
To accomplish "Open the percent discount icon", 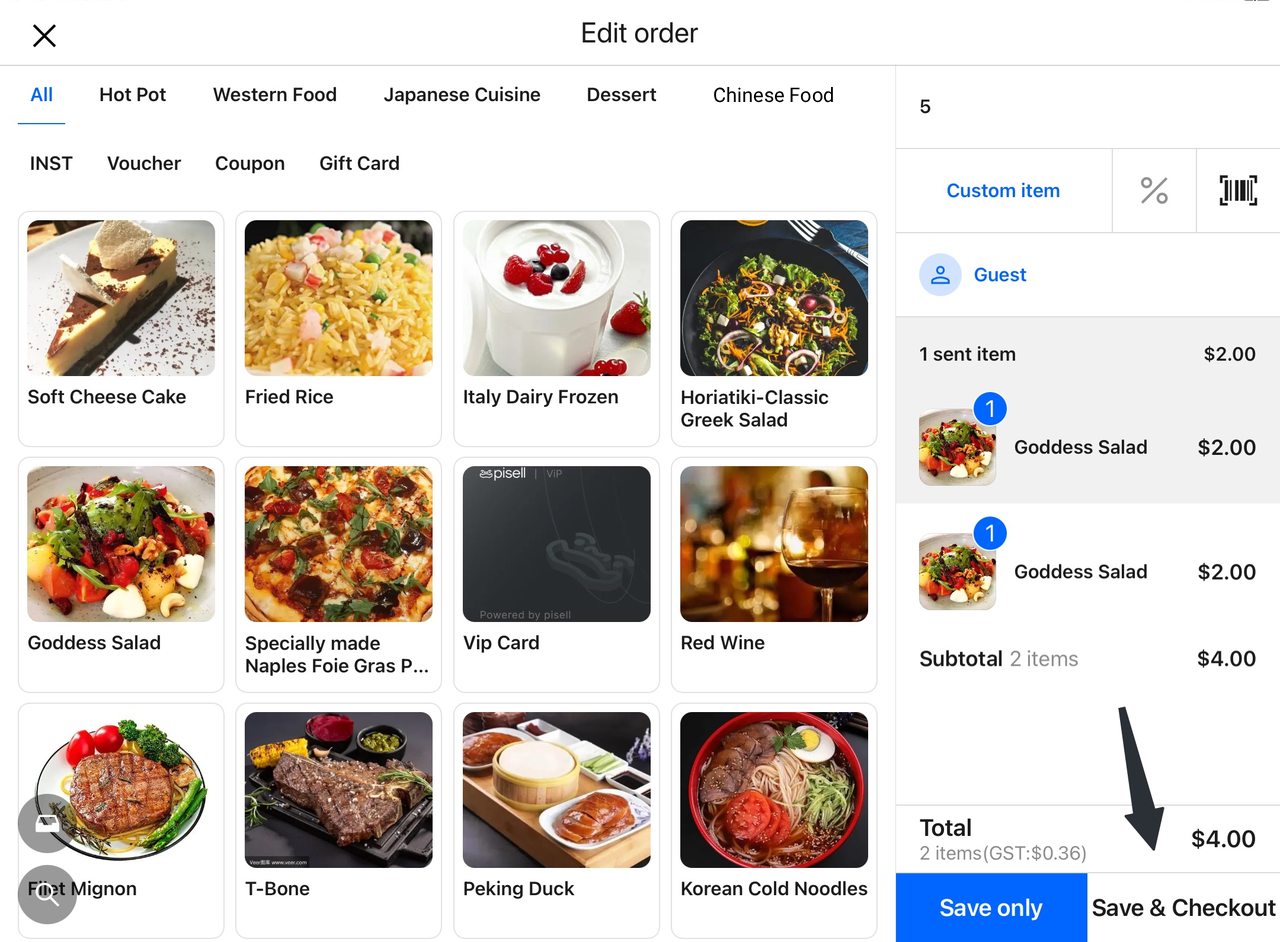I will click(1154, 190).
